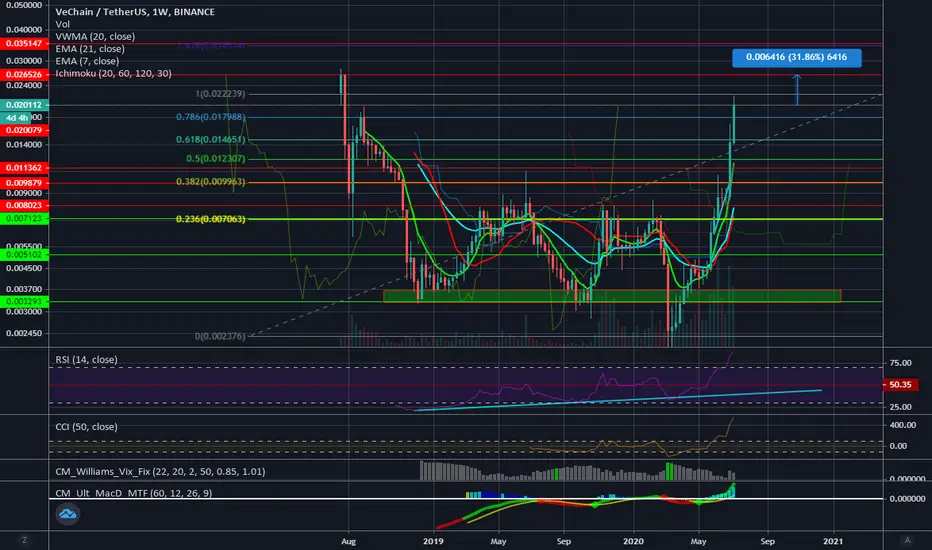This screenshot has height=550, width=932.
Task: Click the Fibonacci 1(0.022239) level label
Action: coord(220,94)
